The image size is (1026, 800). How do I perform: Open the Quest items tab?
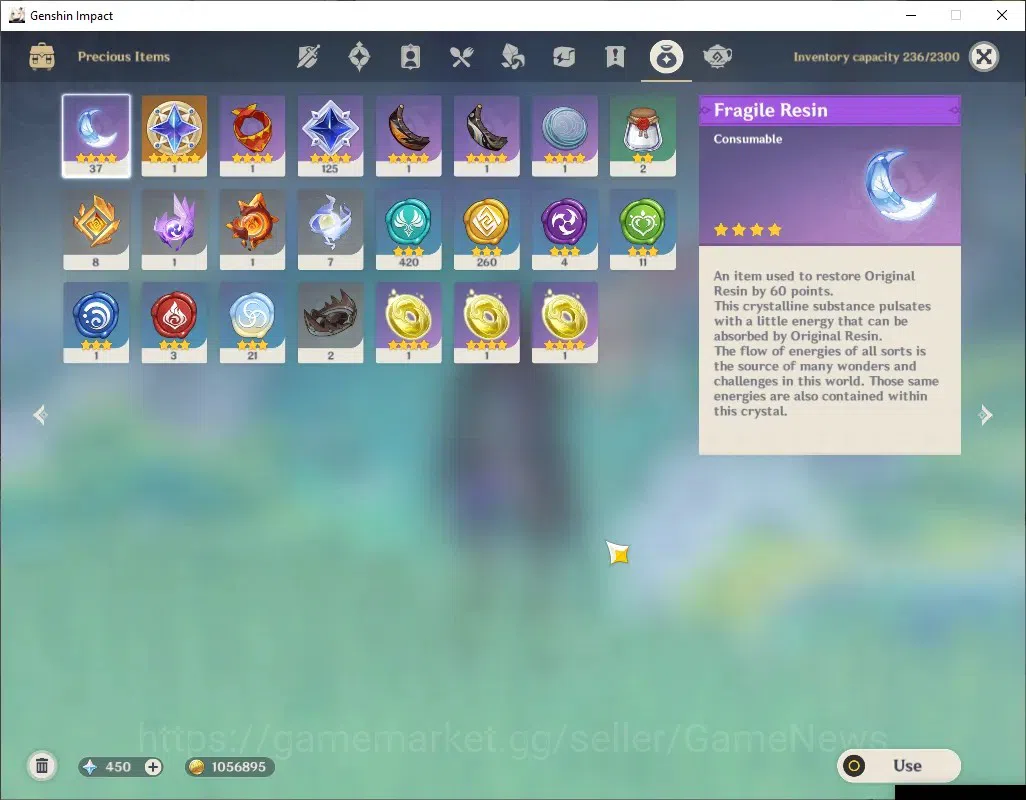pyautogui.click(x=615, y=57)
